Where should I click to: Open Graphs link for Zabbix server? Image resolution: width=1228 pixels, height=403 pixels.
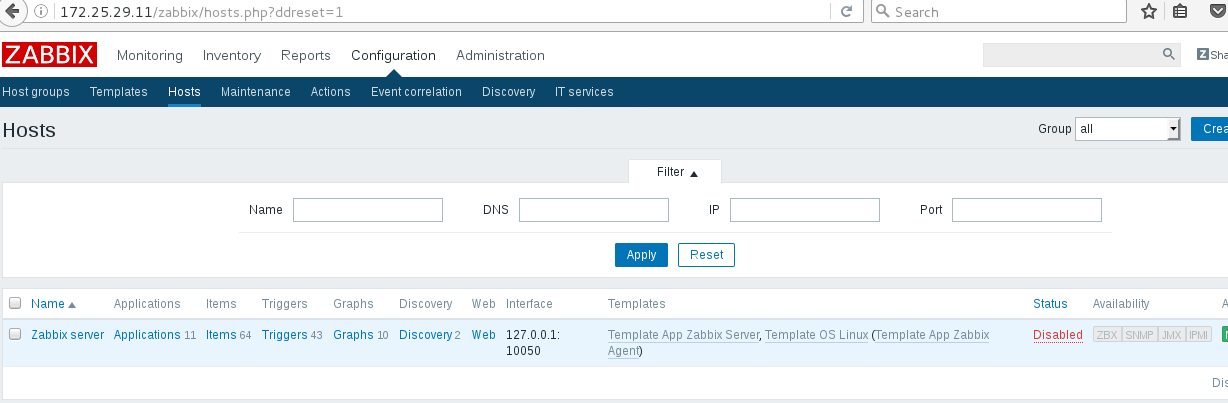coord(353,335)
